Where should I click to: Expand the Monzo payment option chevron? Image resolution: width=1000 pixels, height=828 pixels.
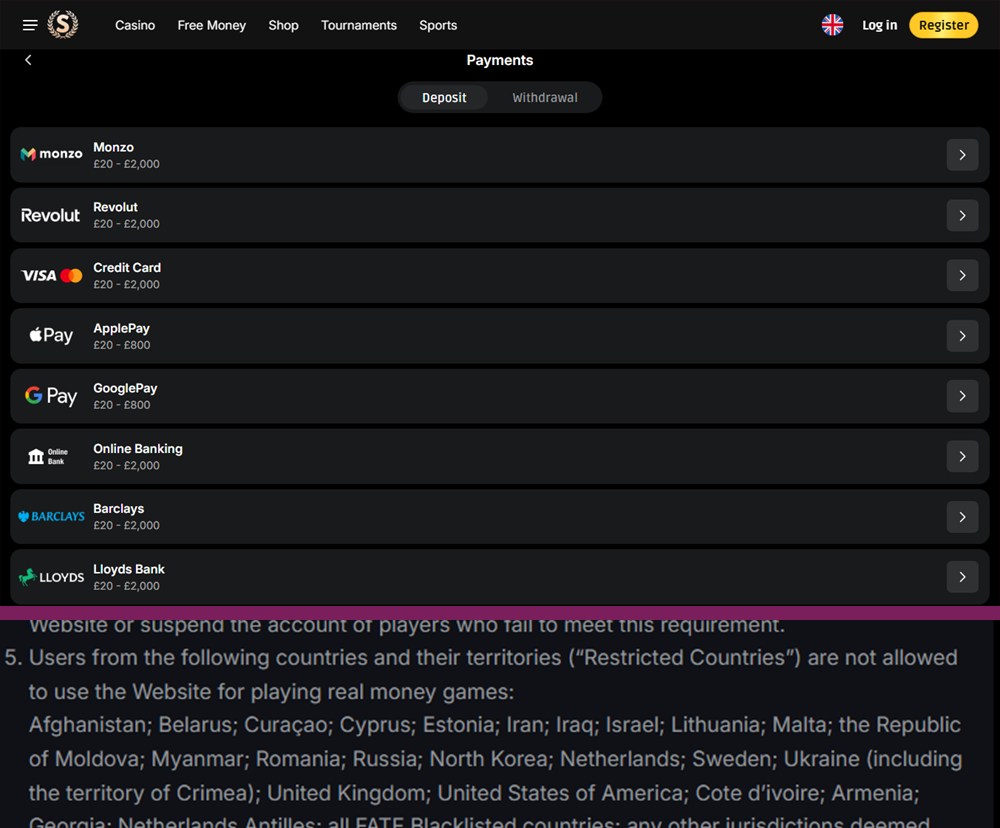962,155
